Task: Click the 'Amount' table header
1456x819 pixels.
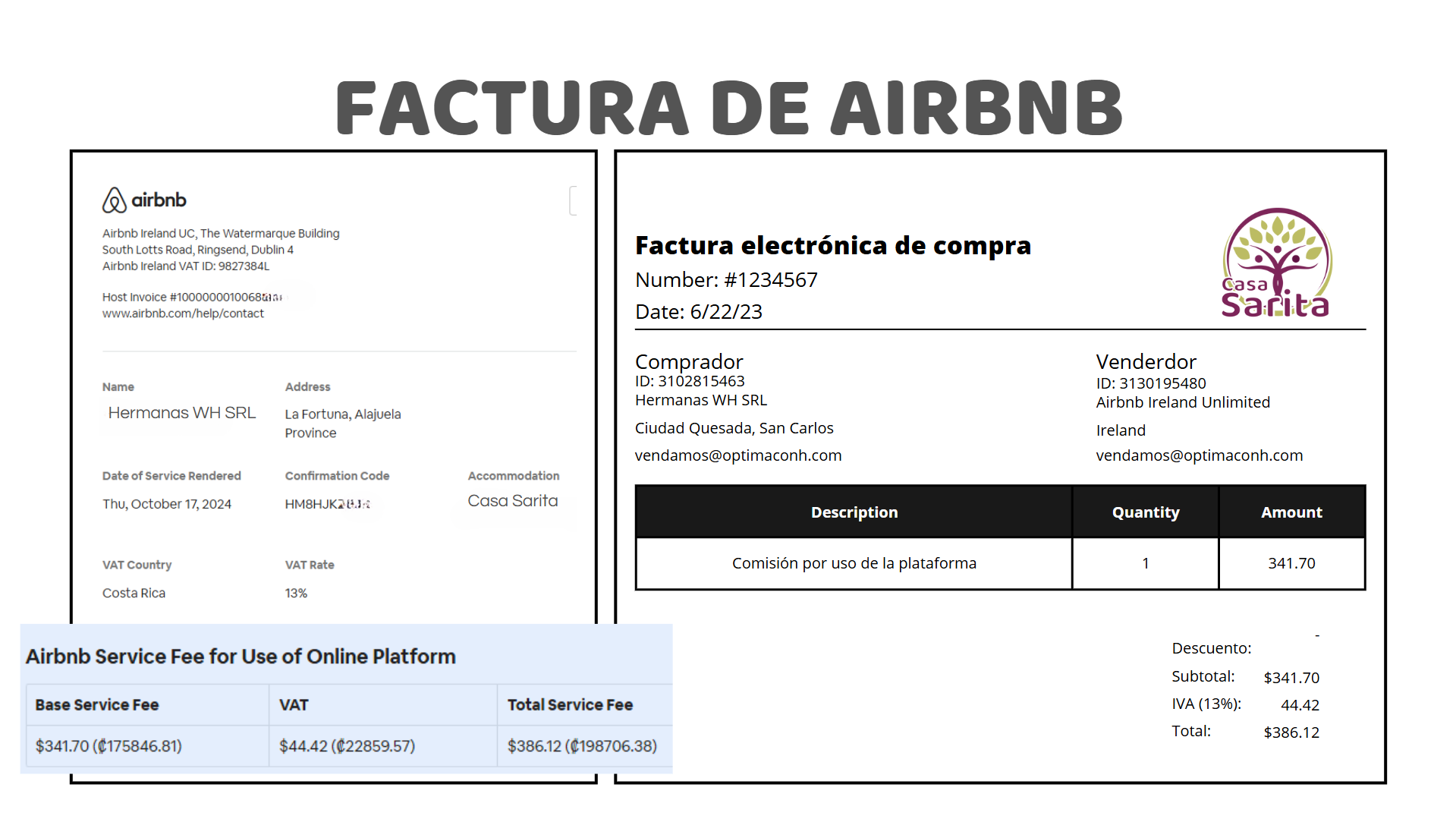Action: [x=1291, y=512]
